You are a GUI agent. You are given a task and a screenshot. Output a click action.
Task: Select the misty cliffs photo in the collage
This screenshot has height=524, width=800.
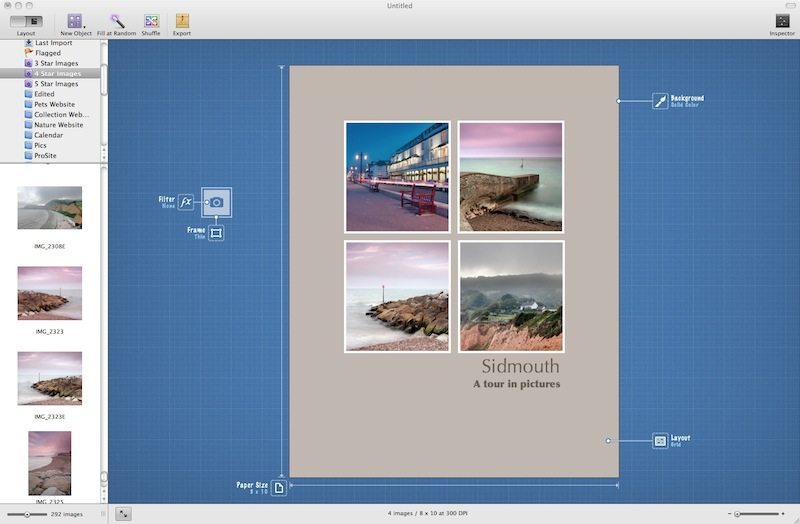[x=511, y=296]
